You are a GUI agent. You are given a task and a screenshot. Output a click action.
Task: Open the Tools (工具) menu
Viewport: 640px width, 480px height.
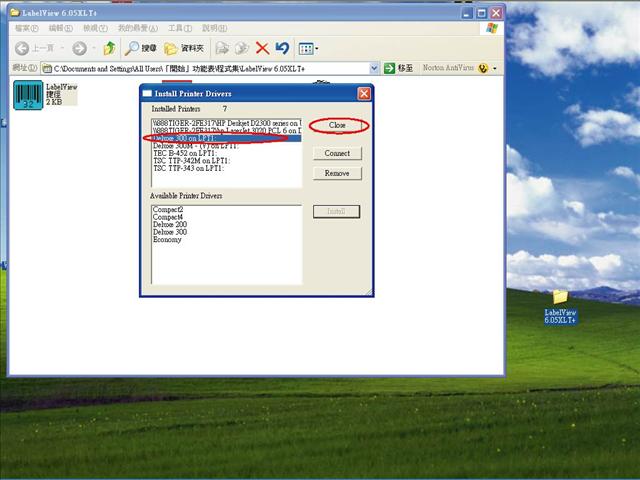click(x=180, y=28)
